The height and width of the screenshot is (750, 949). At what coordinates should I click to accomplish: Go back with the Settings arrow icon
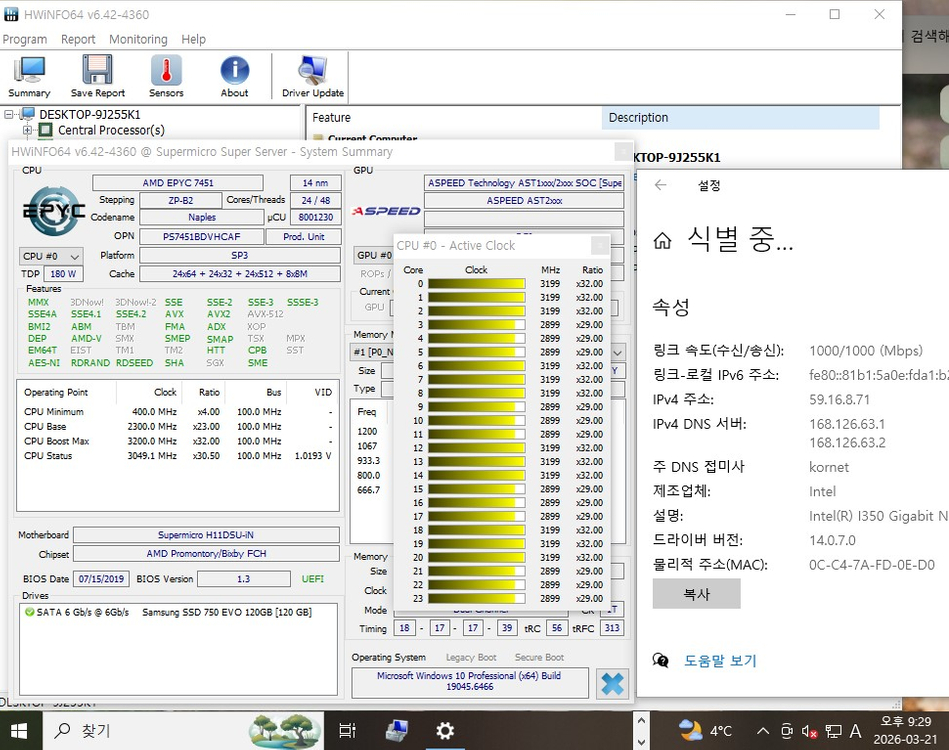click(661, 185)
